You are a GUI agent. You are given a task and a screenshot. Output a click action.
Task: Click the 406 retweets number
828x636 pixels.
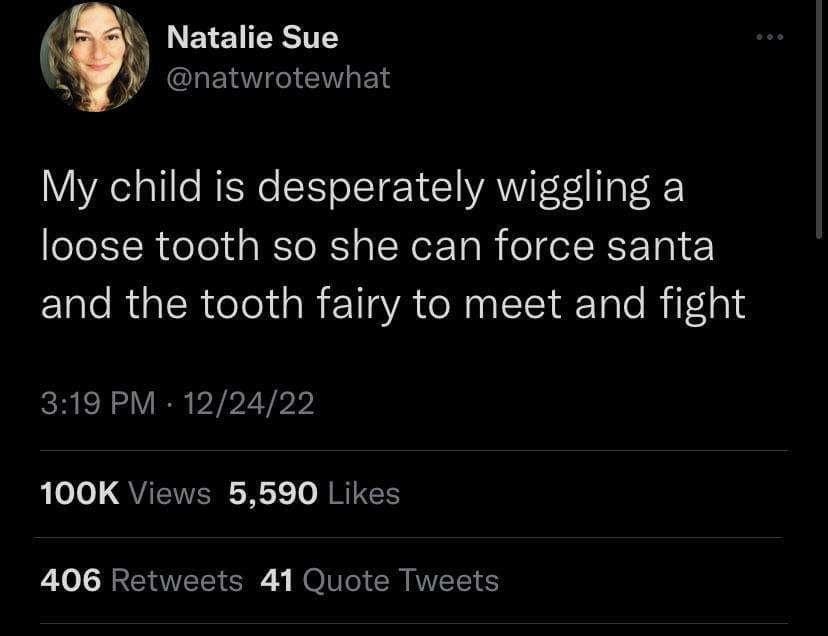click(x=71, y=580)
